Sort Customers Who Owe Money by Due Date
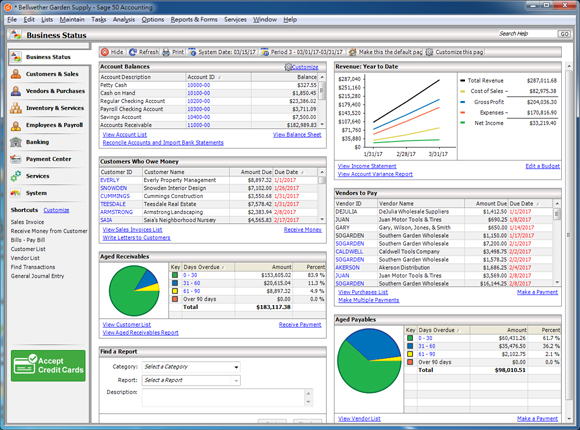The image size is (580, 430). pyautogui.click(x=295, y=172)
